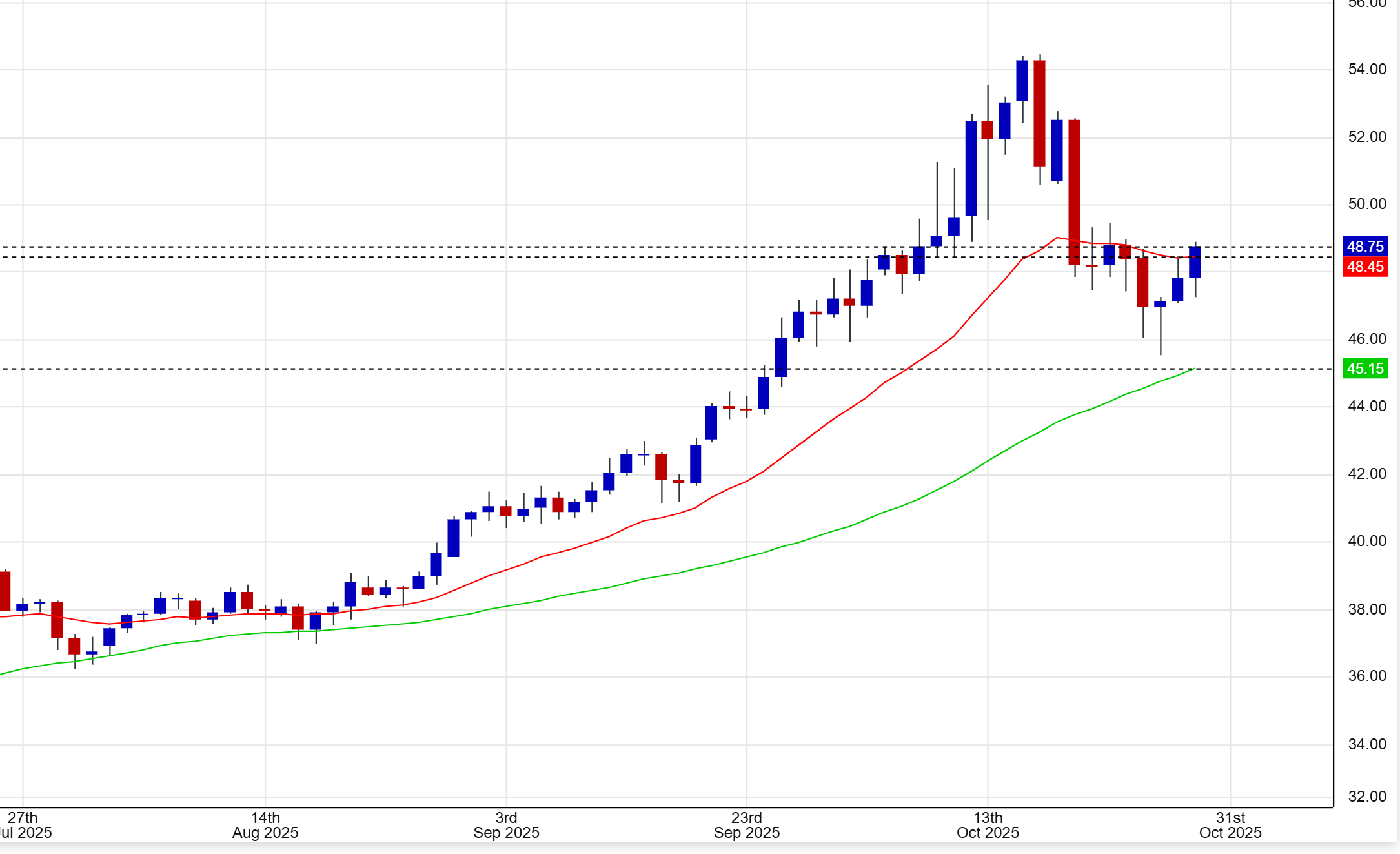The height and width of the screenshot is (854, 1400).
Task: Click the green 45.15 price tag
Action: [x=1364, y=369]
